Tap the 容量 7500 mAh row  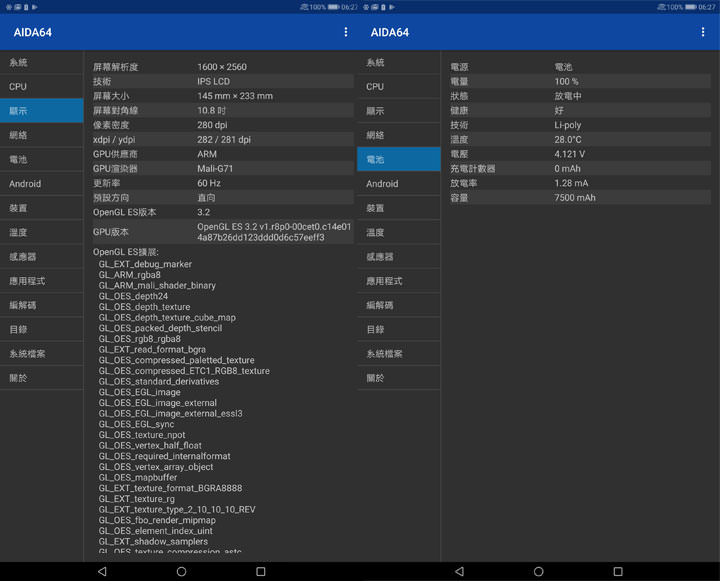click(x=579, y=198)
